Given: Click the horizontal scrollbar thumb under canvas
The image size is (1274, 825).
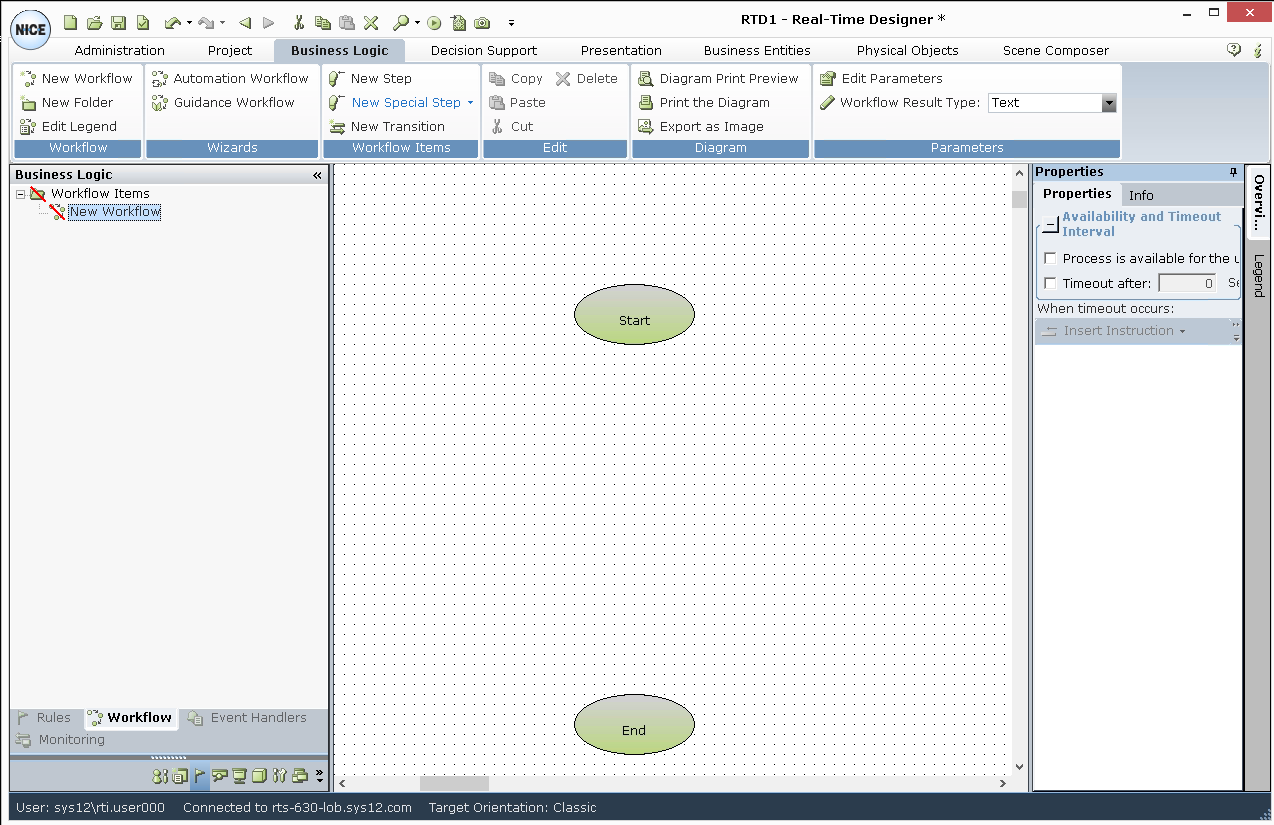Looking at the screenshot, I should point(454,783).
